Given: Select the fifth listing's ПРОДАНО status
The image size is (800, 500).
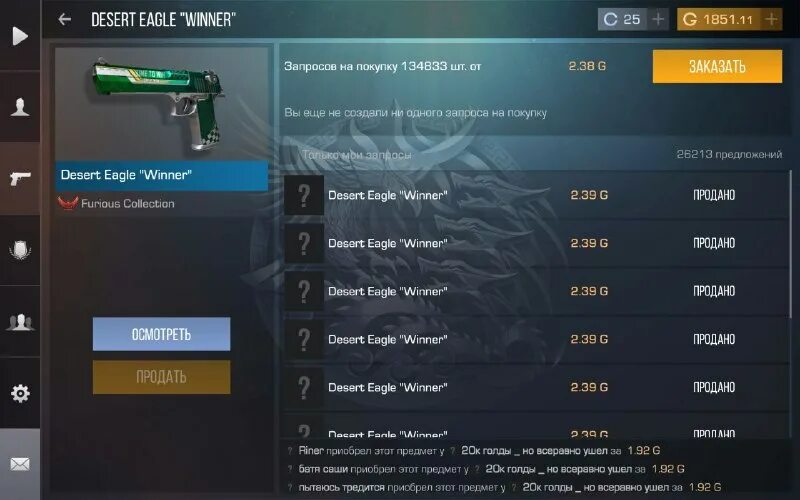Looking at the screenshot, I should coord(714,387).
